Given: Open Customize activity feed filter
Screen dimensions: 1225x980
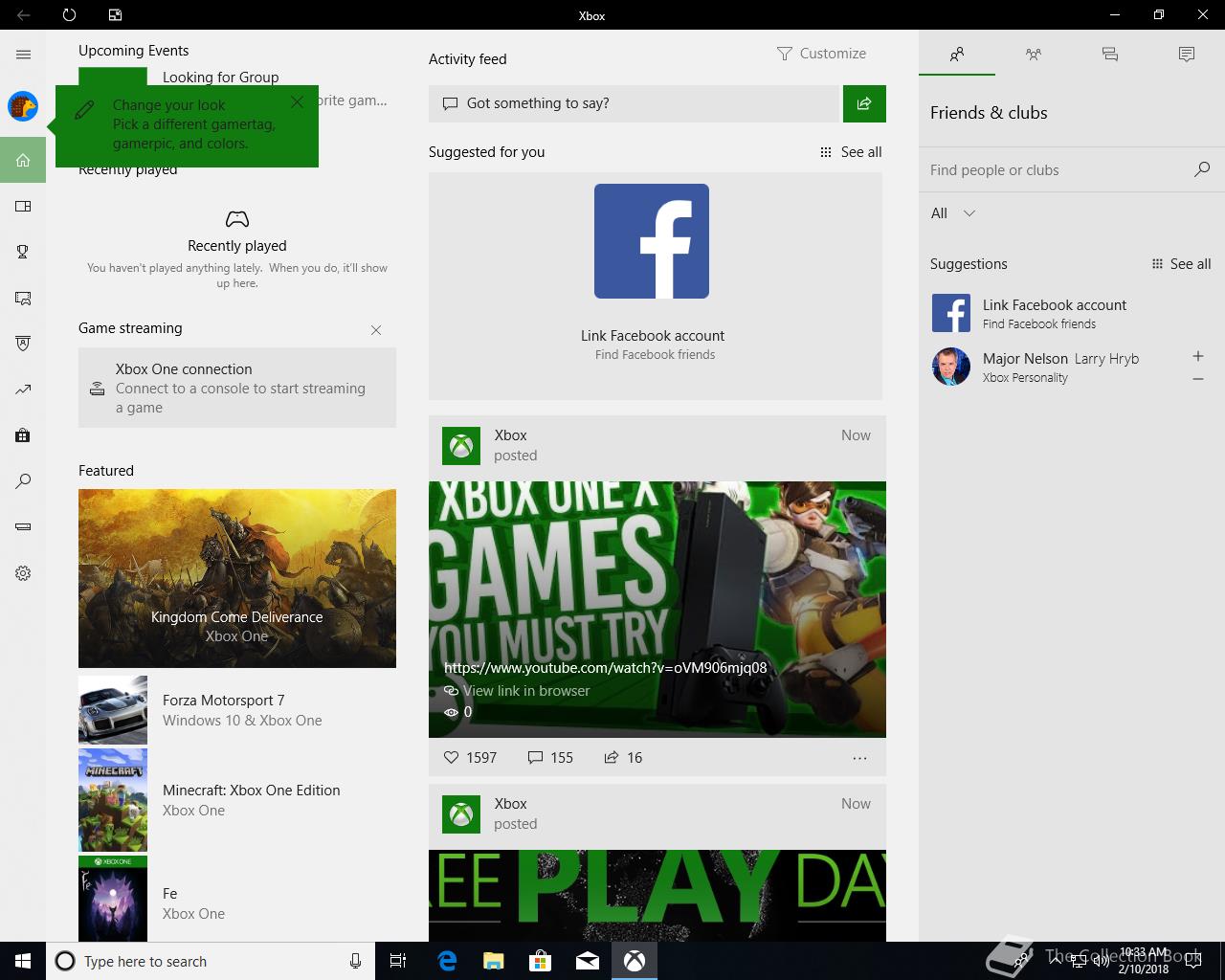Looking at the screenshot, I should pyautogui.click(x=821, y=54).
